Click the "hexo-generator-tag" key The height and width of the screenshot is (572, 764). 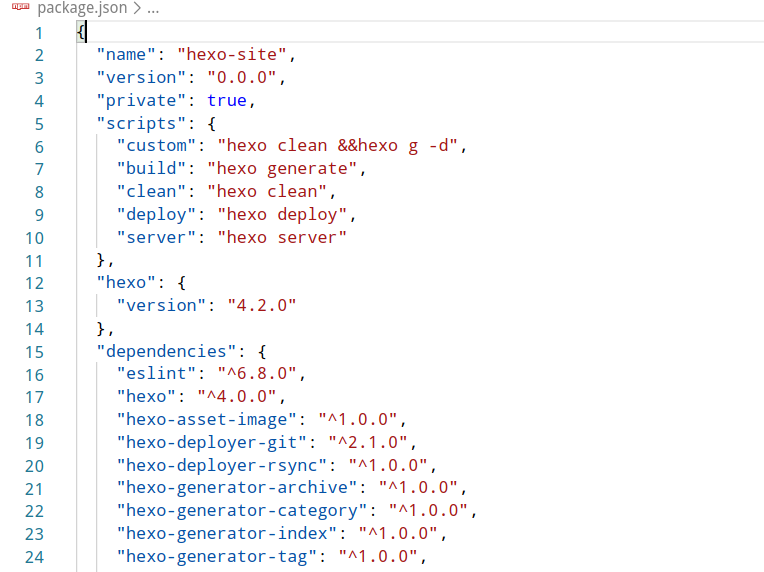(x=217, y=556)
